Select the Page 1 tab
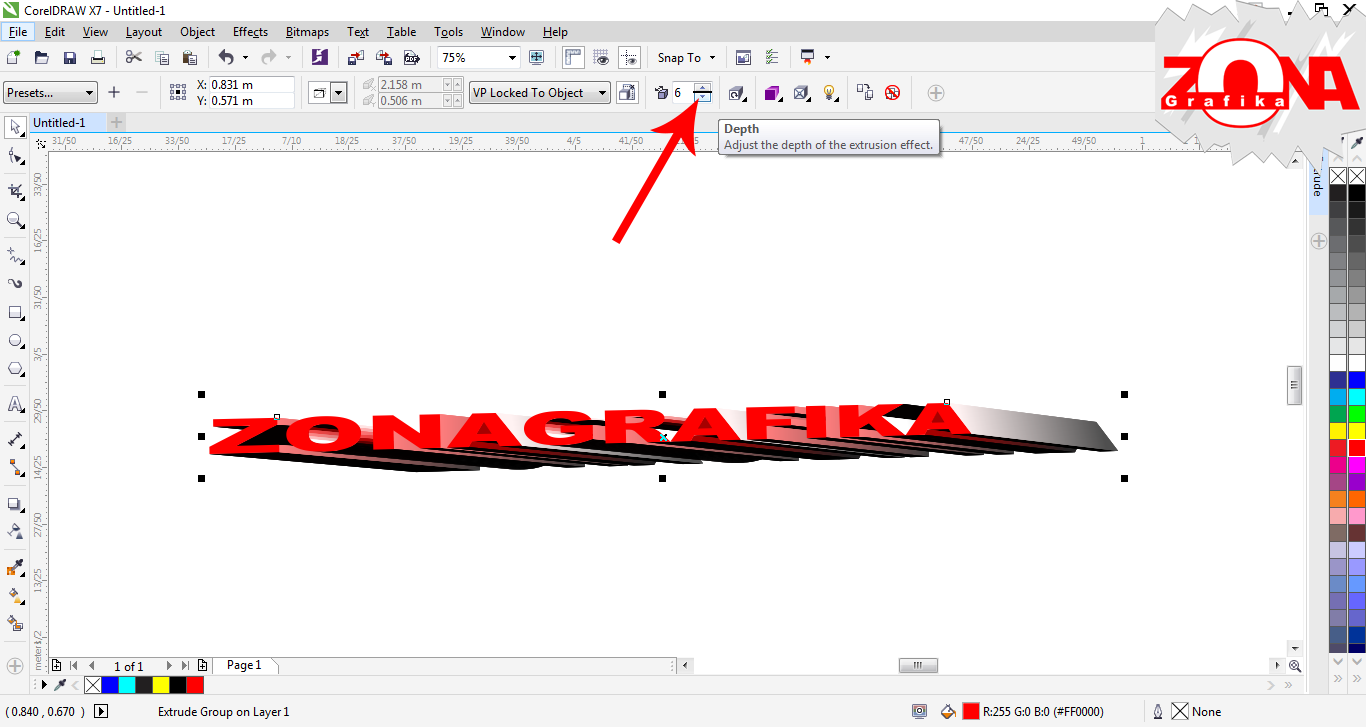Screen dimensions: 1366x727 244,665
